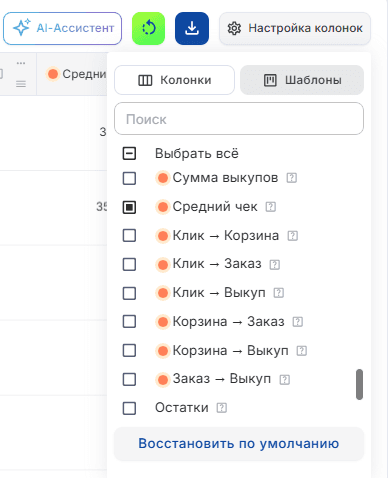This screenshot has height=478, width=388.
Task: Uncheck the Средний чек checkbox
Action: (x=129, y=207)
